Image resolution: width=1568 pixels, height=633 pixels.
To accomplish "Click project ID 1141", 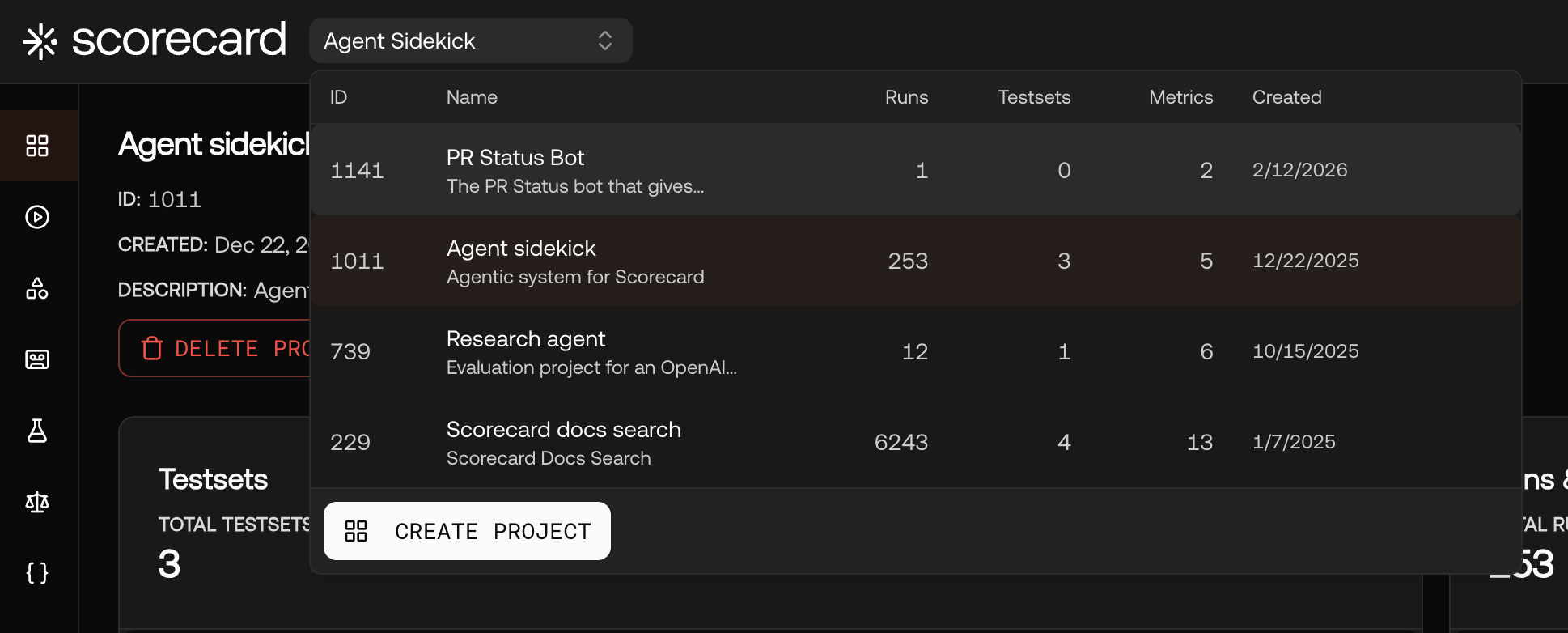I will [x=357, y=170].
